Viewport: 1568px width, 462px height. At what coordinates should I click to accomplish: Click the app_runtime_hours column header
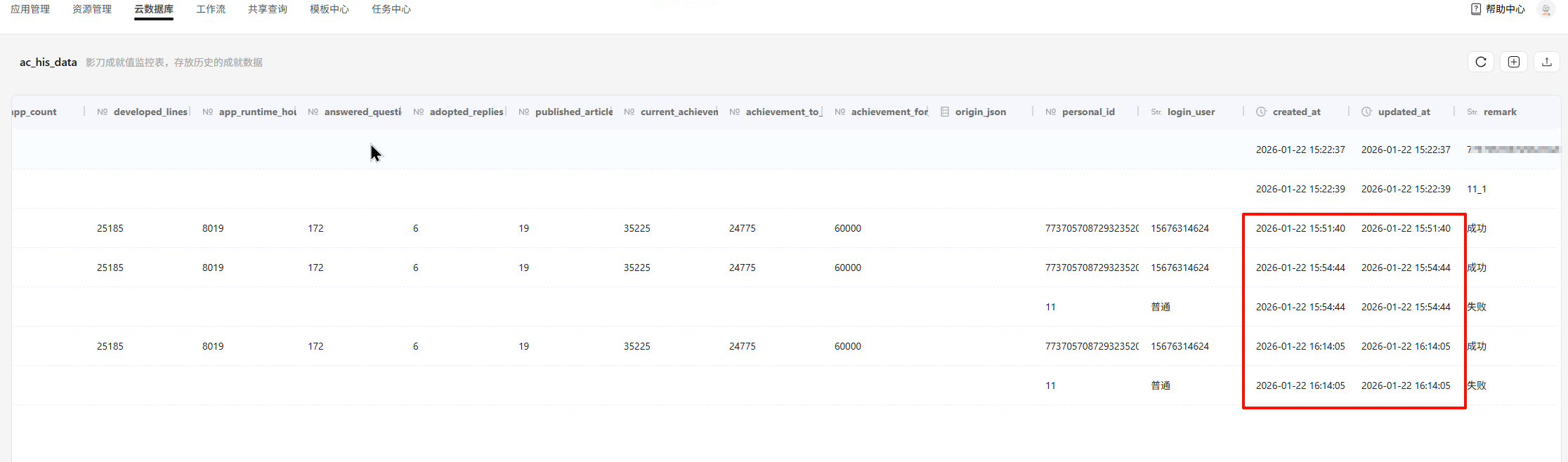click(x=257, y=112)
